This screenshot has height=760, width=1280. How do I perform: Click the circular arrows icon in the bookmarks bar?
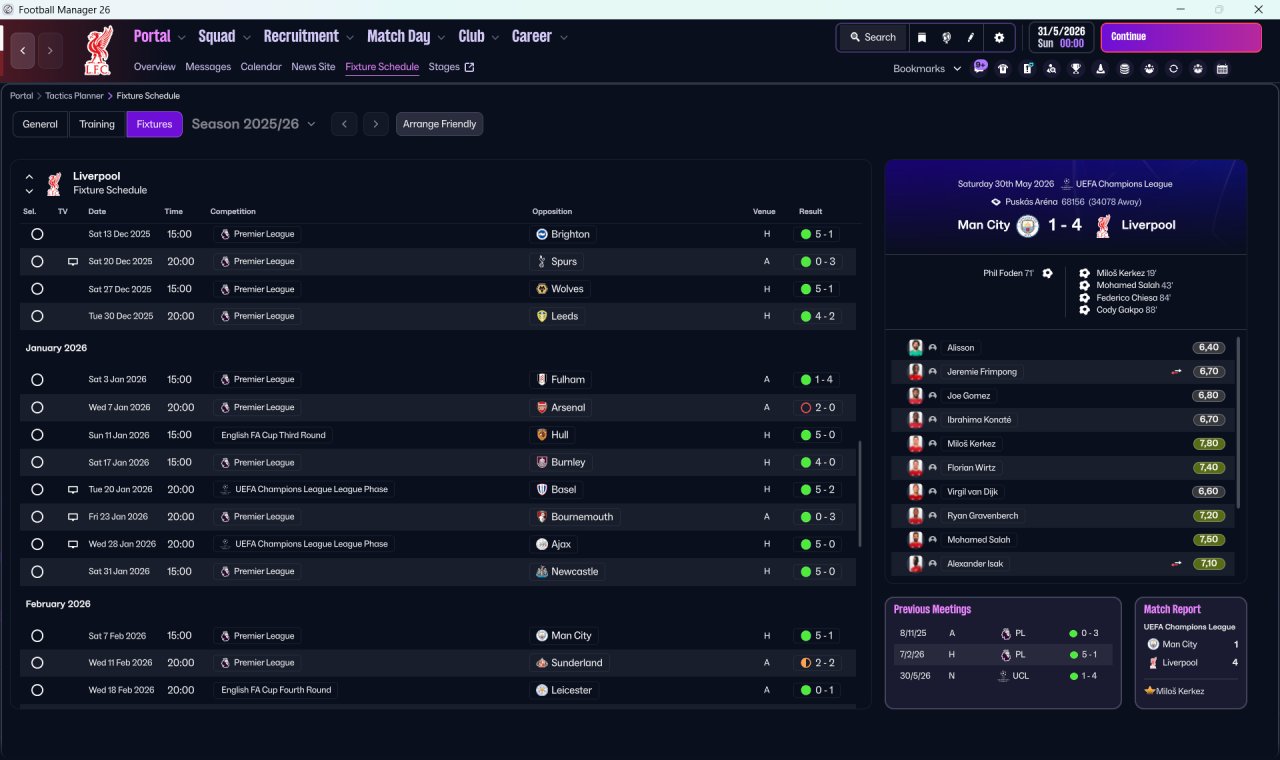pyautogui.click(x=1173, y=69)
